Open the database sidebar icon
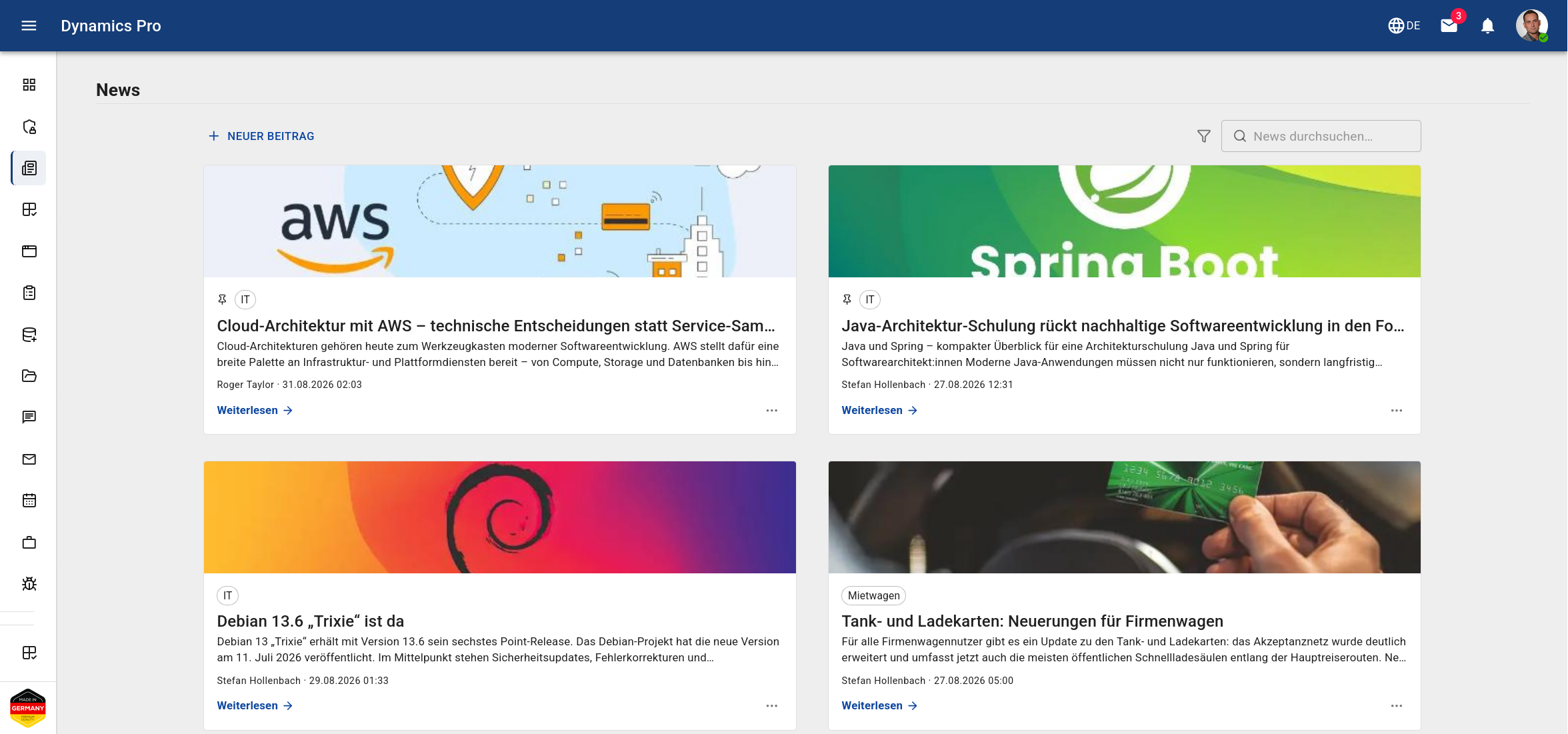1568x734 pixels. [x=29, y=335]
